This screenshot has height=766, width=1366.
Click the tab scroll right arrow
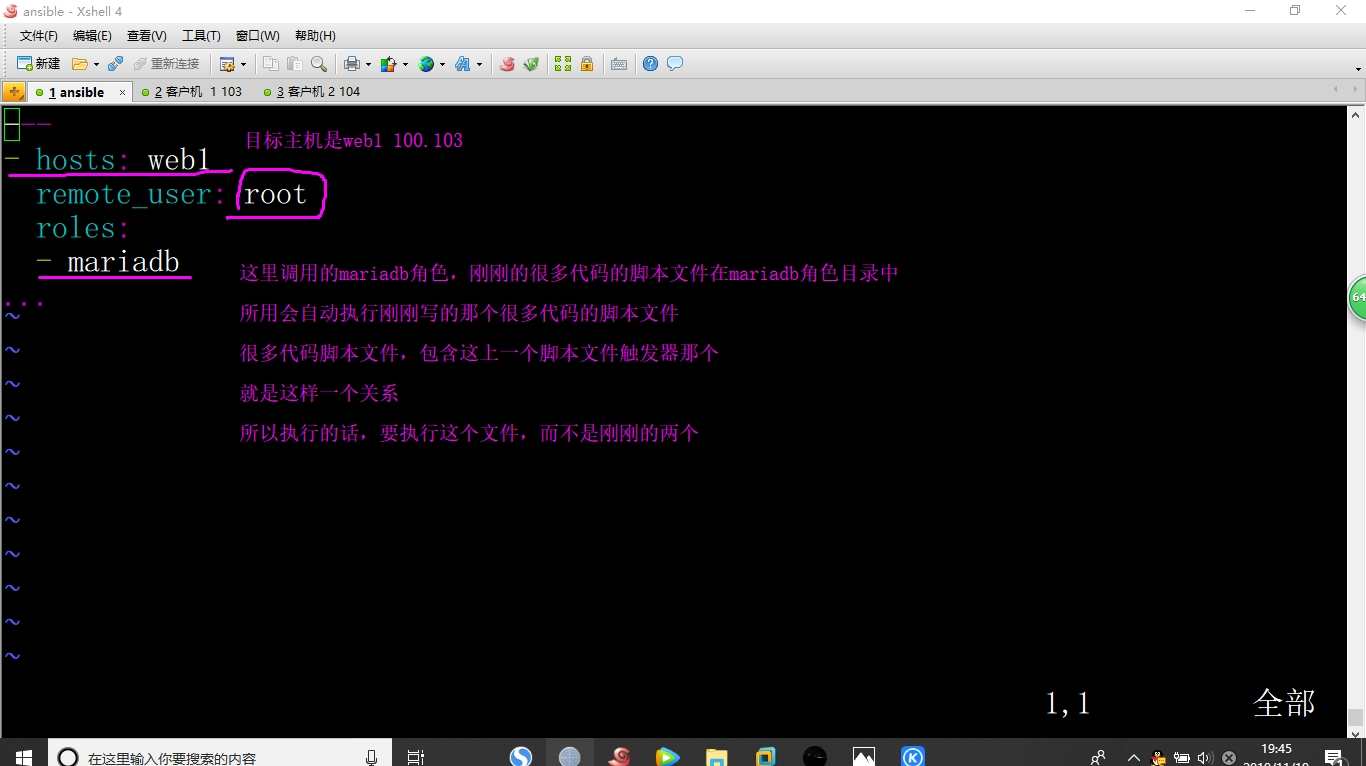(x=1356, y=90)
